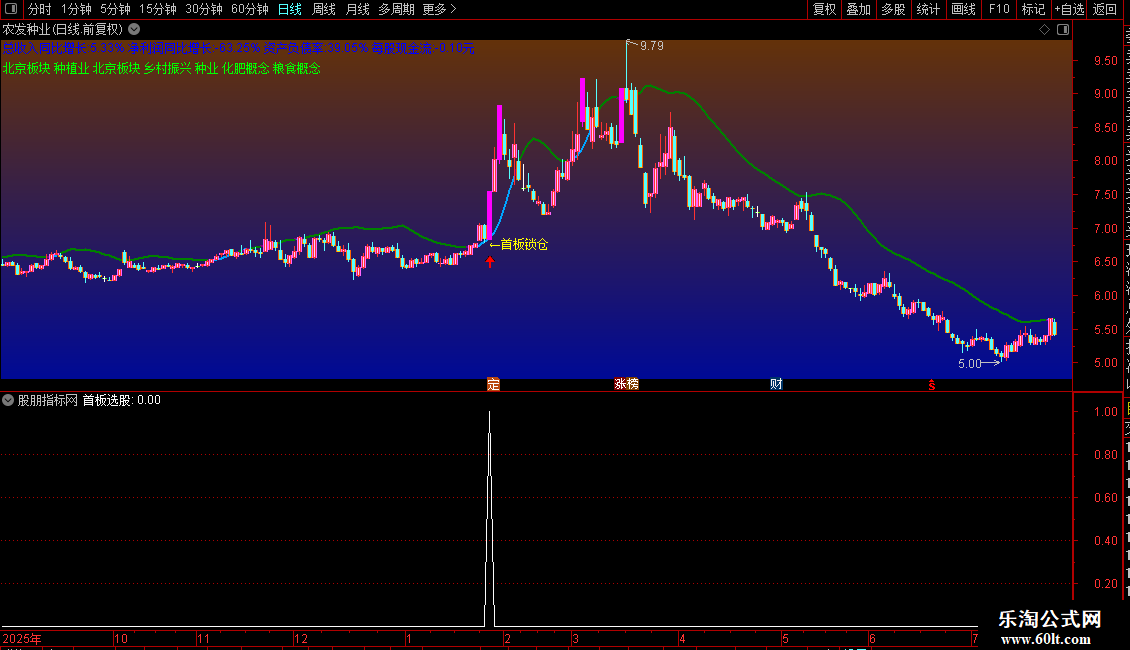Screen dimensions: 1130x650
Task: Switch to 60分钟 period tab
Action: 250,9
